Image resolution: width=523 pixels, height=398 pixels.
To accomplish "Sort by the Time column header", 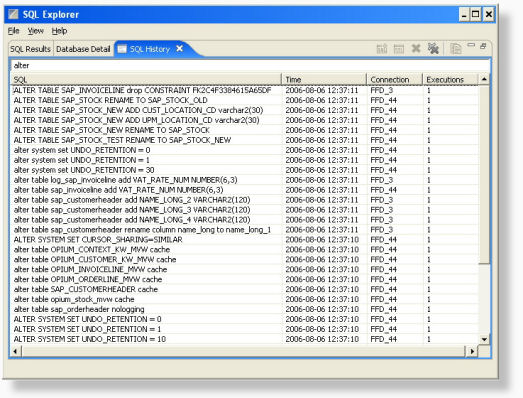I will pyautogui.click(x=324, y=80).
